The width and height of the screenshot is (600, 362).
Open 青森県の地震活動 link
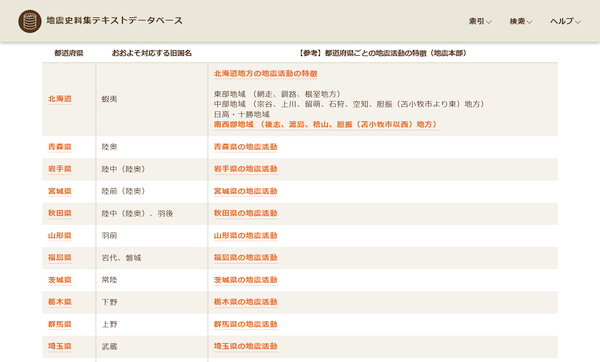[245, 147]
